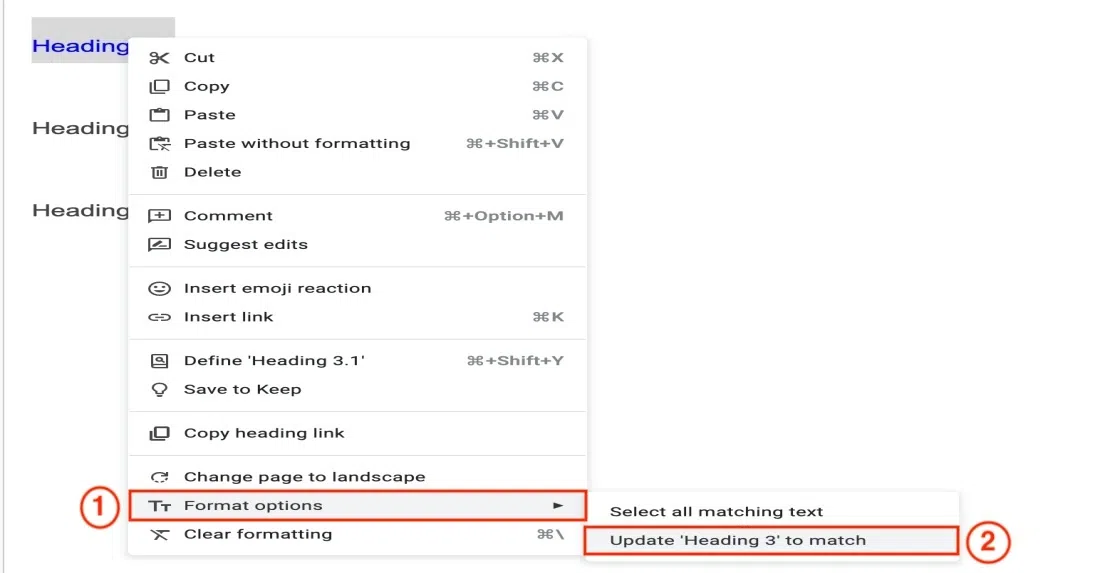1100x573 pixels.
Task: Choose Define 'Heading 3.1' entry
Action: 274,361
